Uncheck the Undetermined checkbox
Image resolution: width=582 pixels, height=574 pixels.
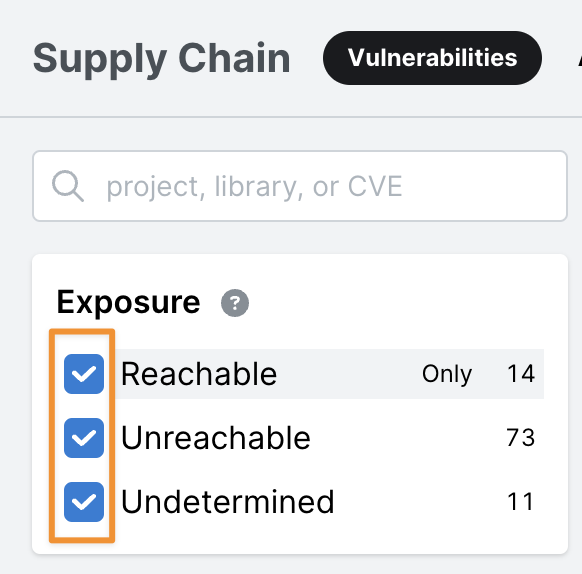point(84,502)
